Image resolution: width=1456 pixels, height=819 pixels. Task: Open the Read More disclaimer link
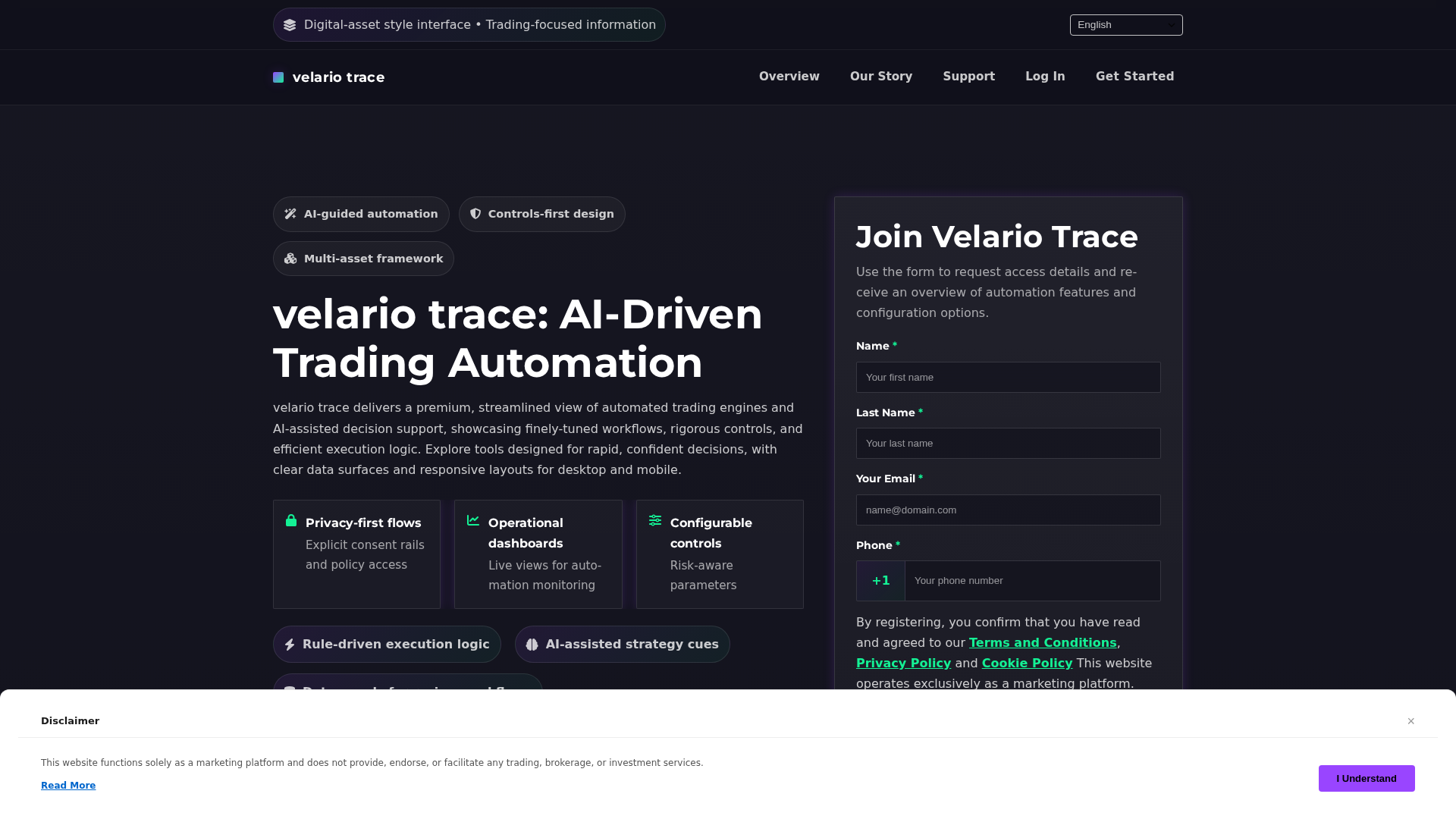coord(68,786)
